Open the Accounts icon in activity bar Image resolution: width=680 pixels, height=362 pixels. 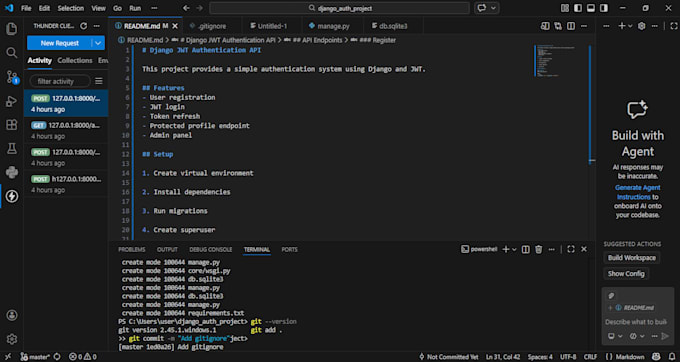click(x=12, y=315)
